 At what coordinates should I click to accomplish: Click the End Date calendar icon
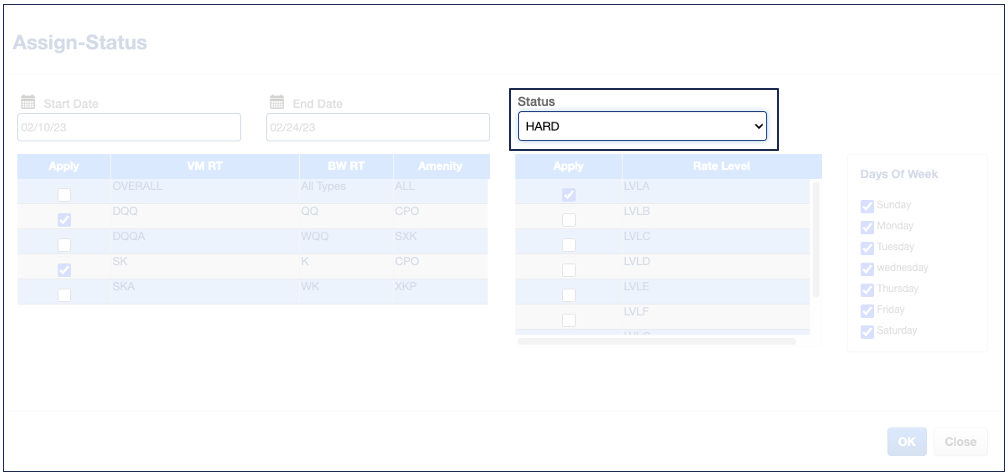(x=277, y=102)
